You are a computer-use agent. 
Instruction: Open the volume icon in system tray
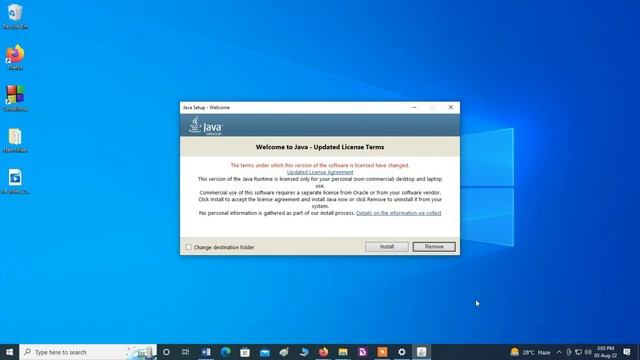pyautogui.click(x=588, y=352)
